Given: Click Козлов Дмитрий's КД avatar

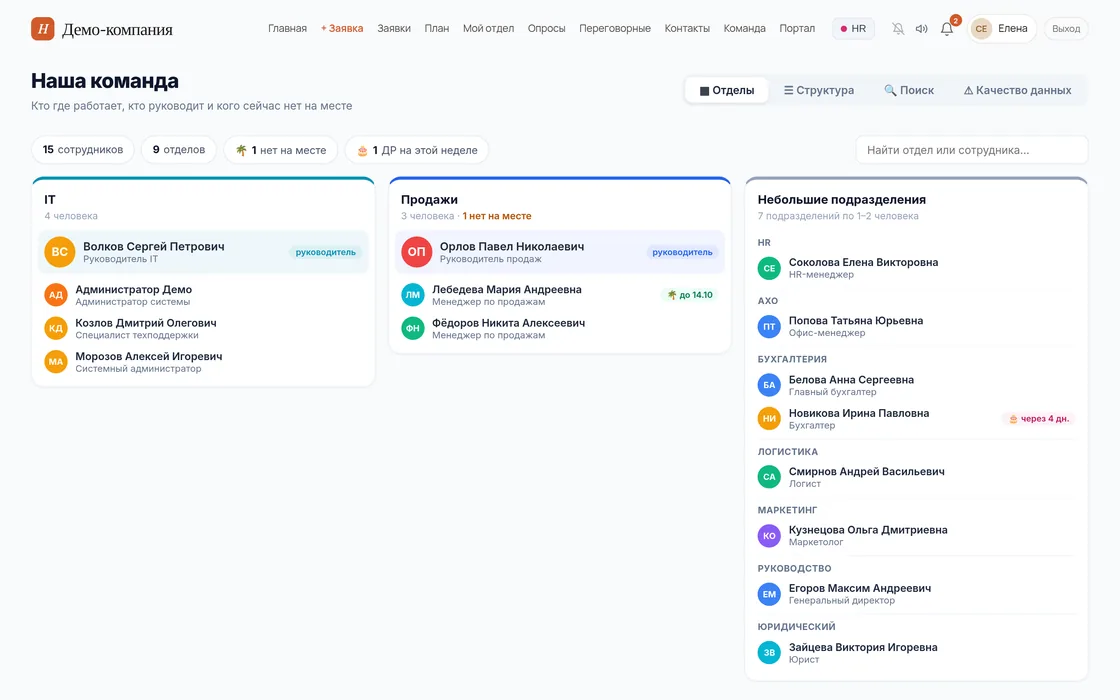Looking at the screenshot, I should (x=56, y=329).
